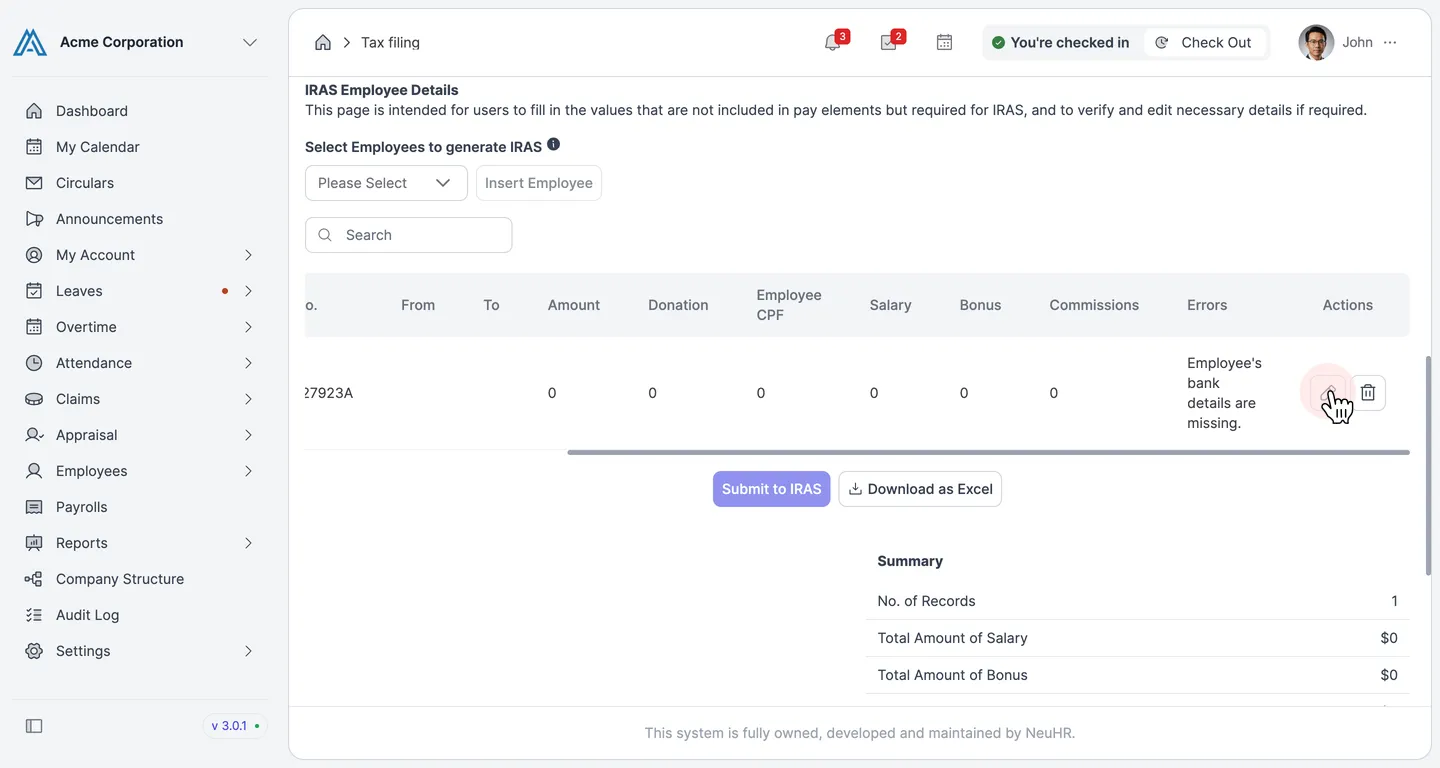The width and height of the screenshot is (1440, 768).
Task: Click Check Out button
Action: pos(1204,42)
